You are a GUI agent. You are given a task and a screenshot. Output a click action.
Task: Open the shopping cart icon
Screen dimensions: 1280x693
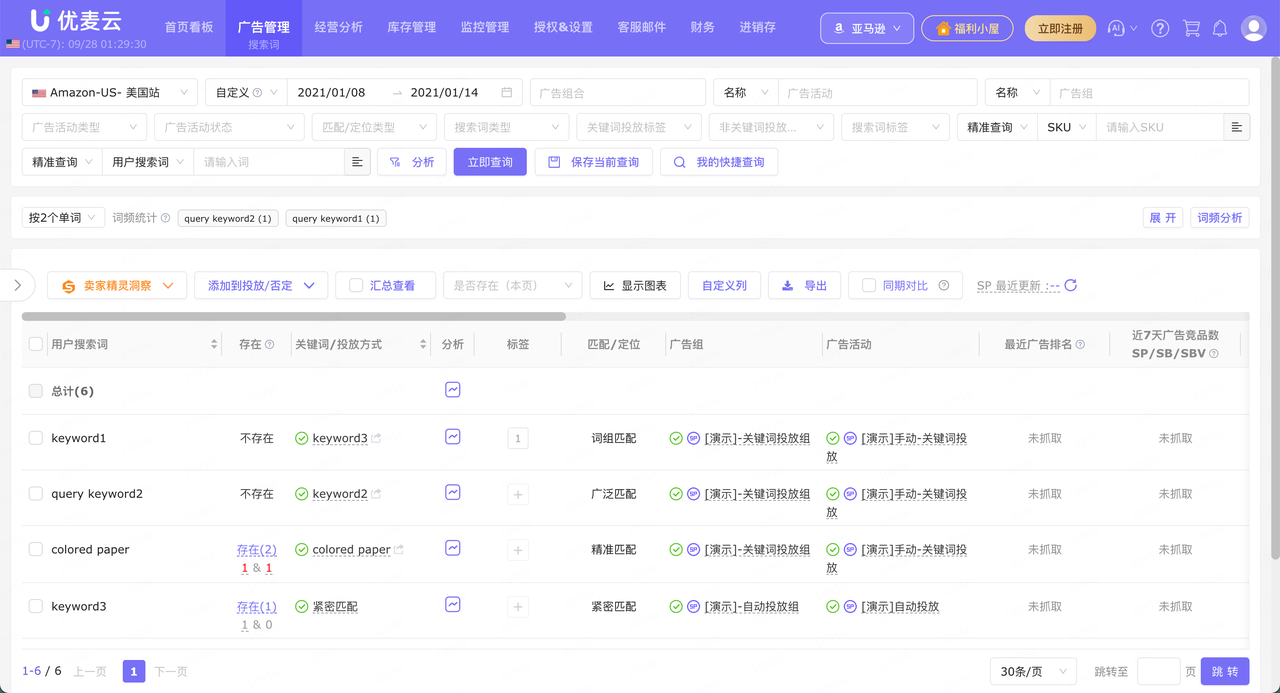(1191, 28)
